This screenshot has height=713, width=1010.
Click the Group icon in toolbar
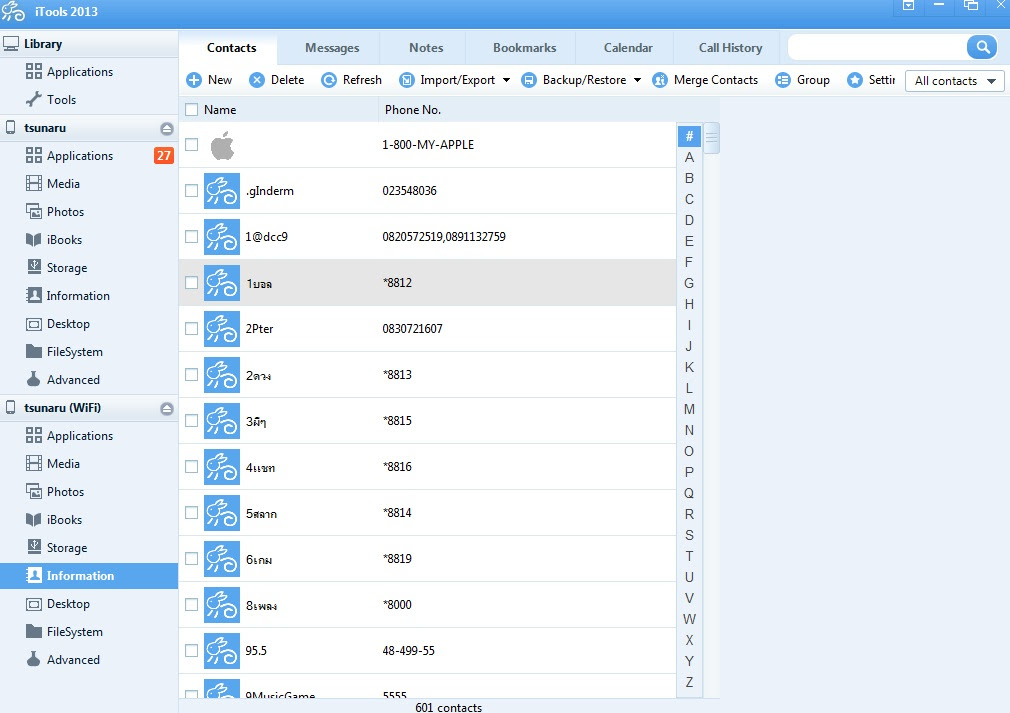(x=783, y=80)
